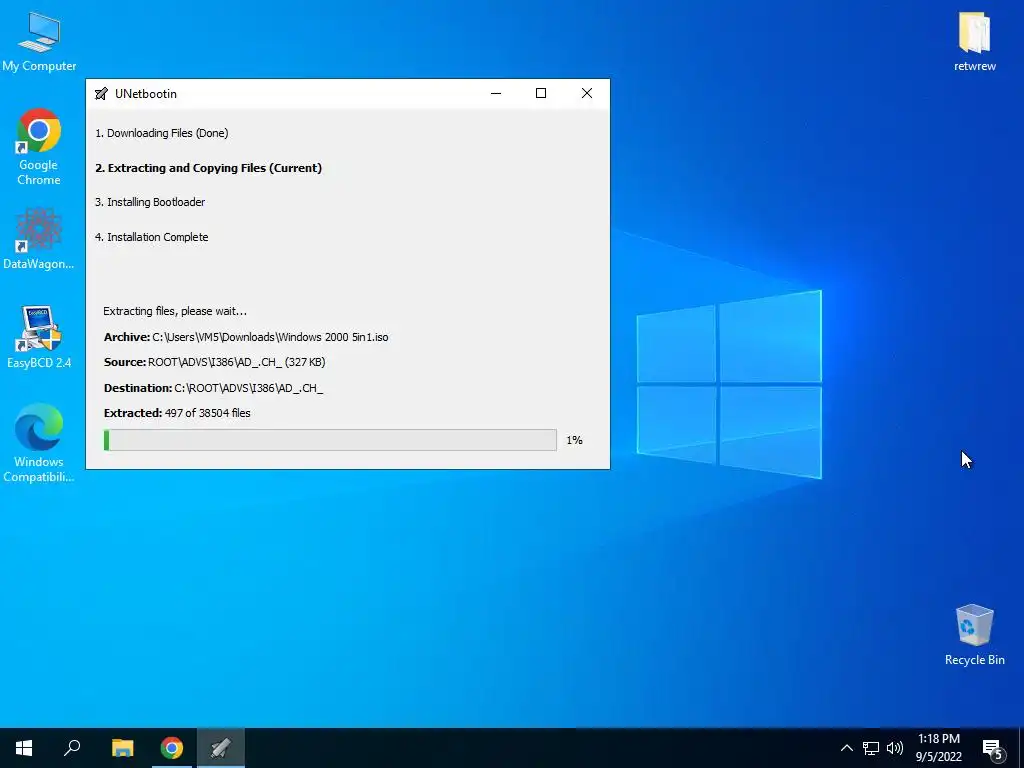
Task: Open network status tray icon
Action: tap(871, 748)
